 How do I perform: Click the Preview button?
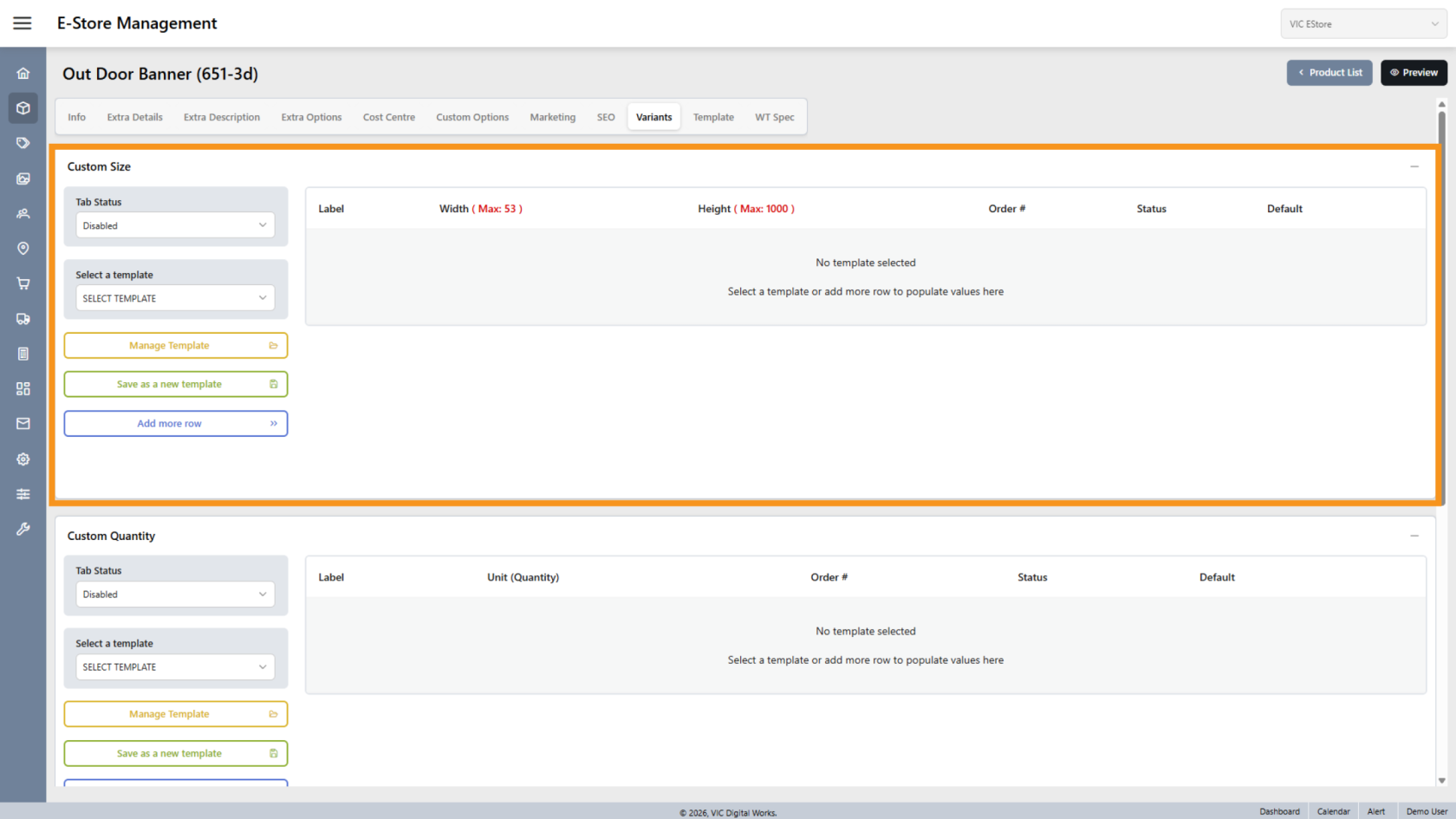[1414, 73]
